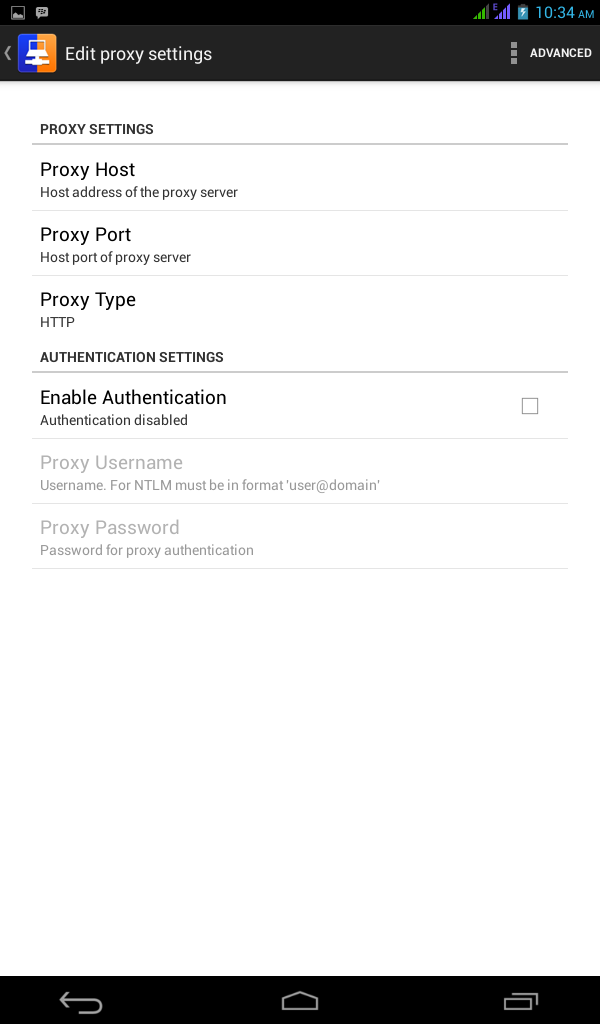Viewport: 600px width, 1024px height.
Task: Open the three-dot overflow menu
Action: (x=514, y=53)
